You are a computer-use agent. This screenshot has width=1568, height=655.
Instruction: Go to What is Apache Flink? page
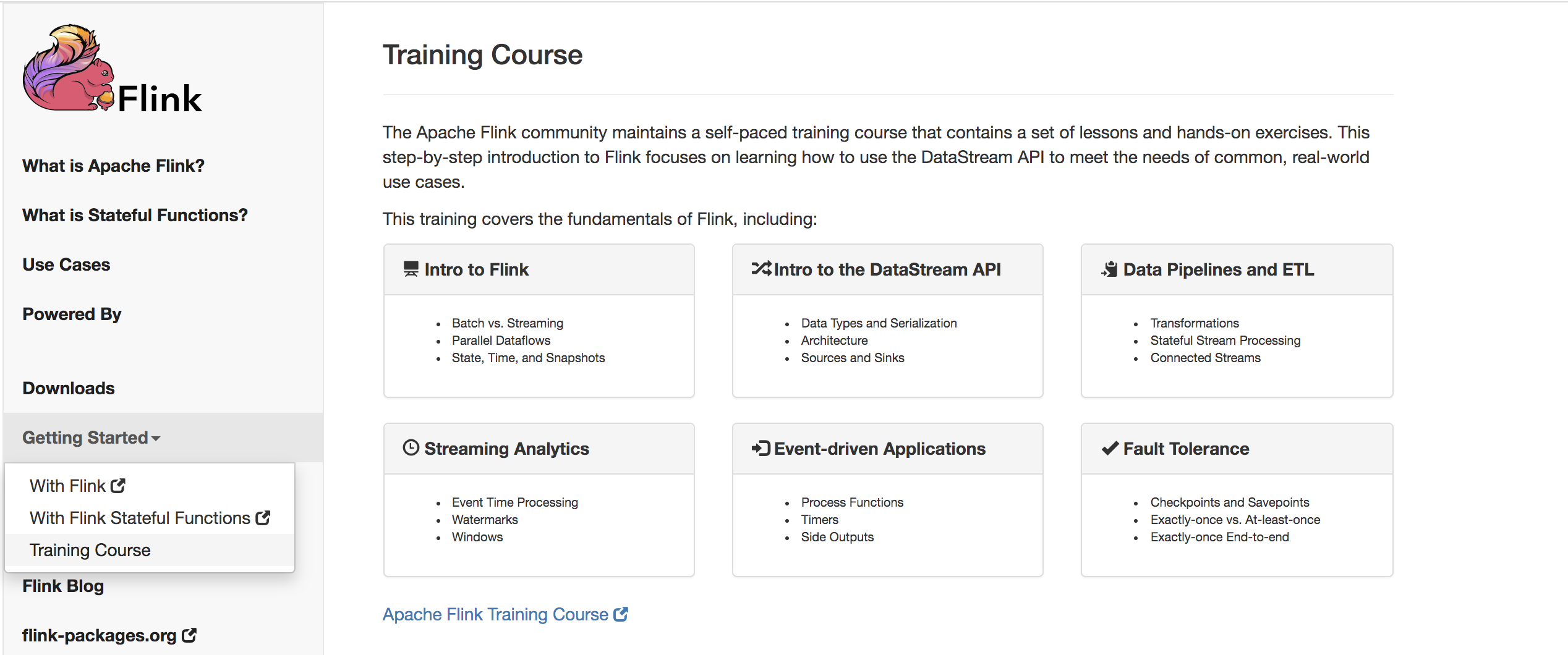113,166
